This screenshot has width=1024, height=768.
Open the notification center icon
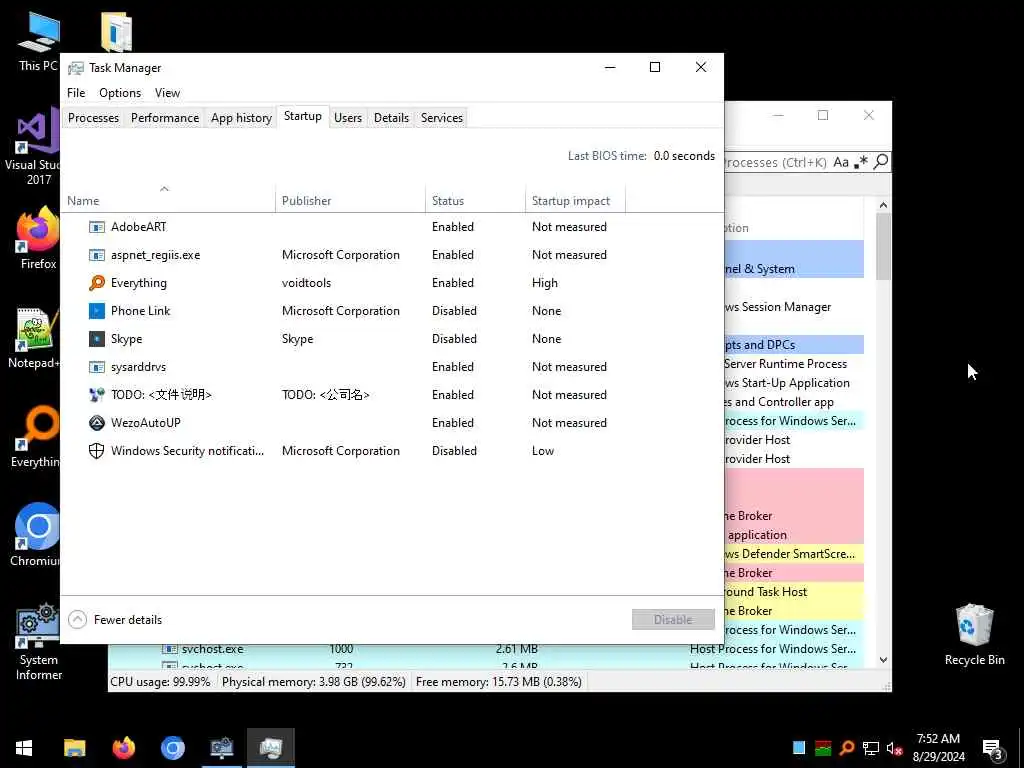point(993,748)
